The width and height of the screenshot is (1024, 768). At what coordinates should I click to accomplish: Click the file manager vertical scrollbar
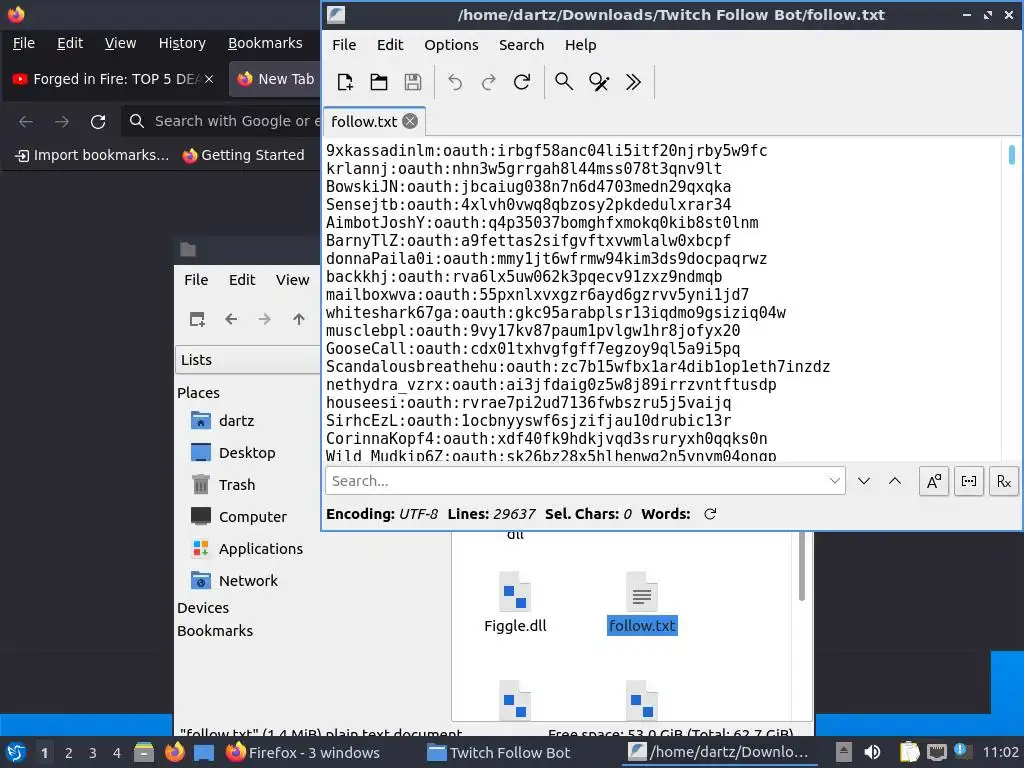click(x=802, y=566)
